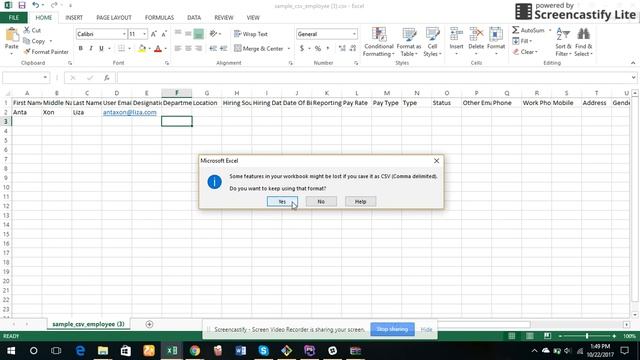Click the Orientation text angle icon

(x=213, y=34)
